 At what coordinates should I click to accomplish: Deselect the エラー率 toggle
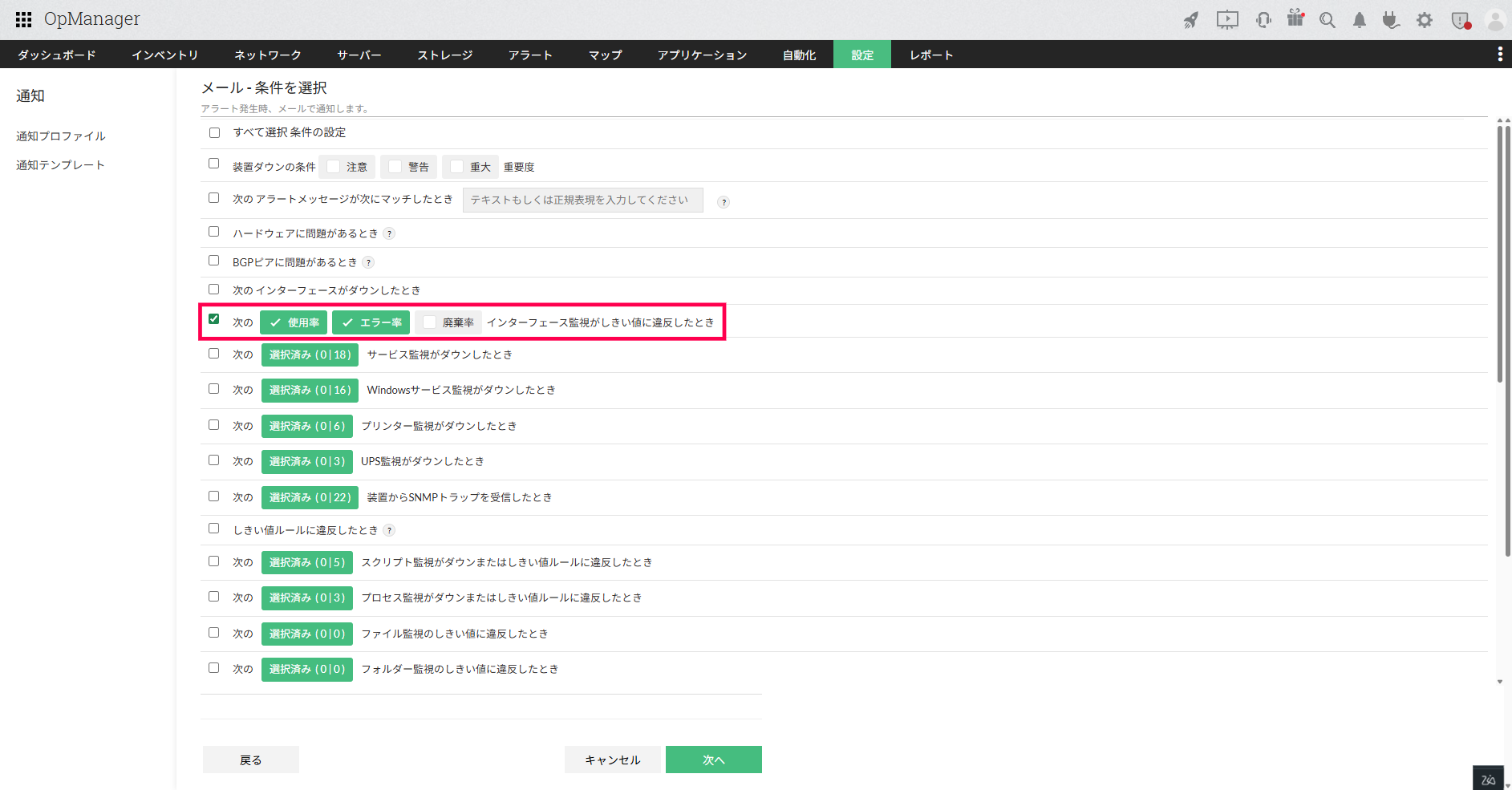tap(371, 322)
